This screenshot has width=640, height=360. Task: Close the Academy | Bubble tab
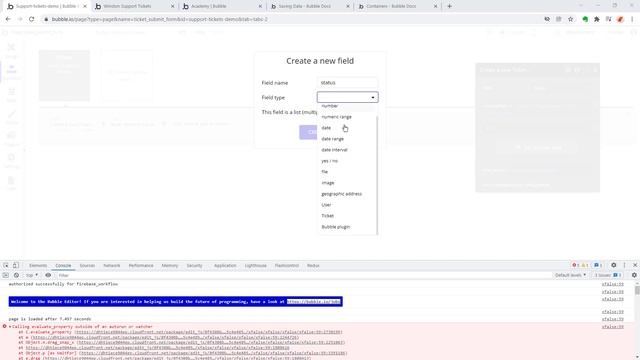(x=260, y=6)
